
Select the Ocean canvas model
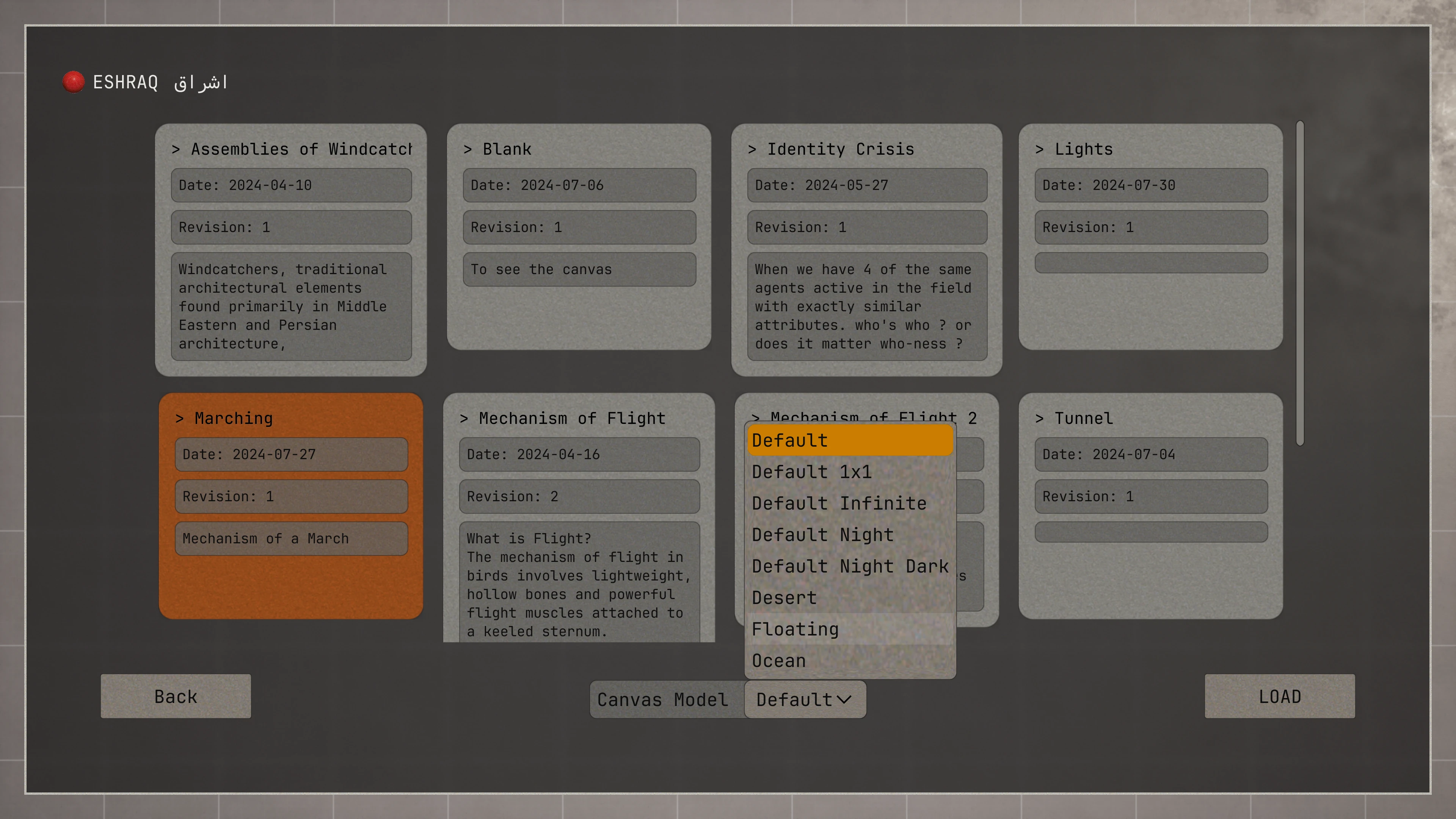tap(778, 660)
